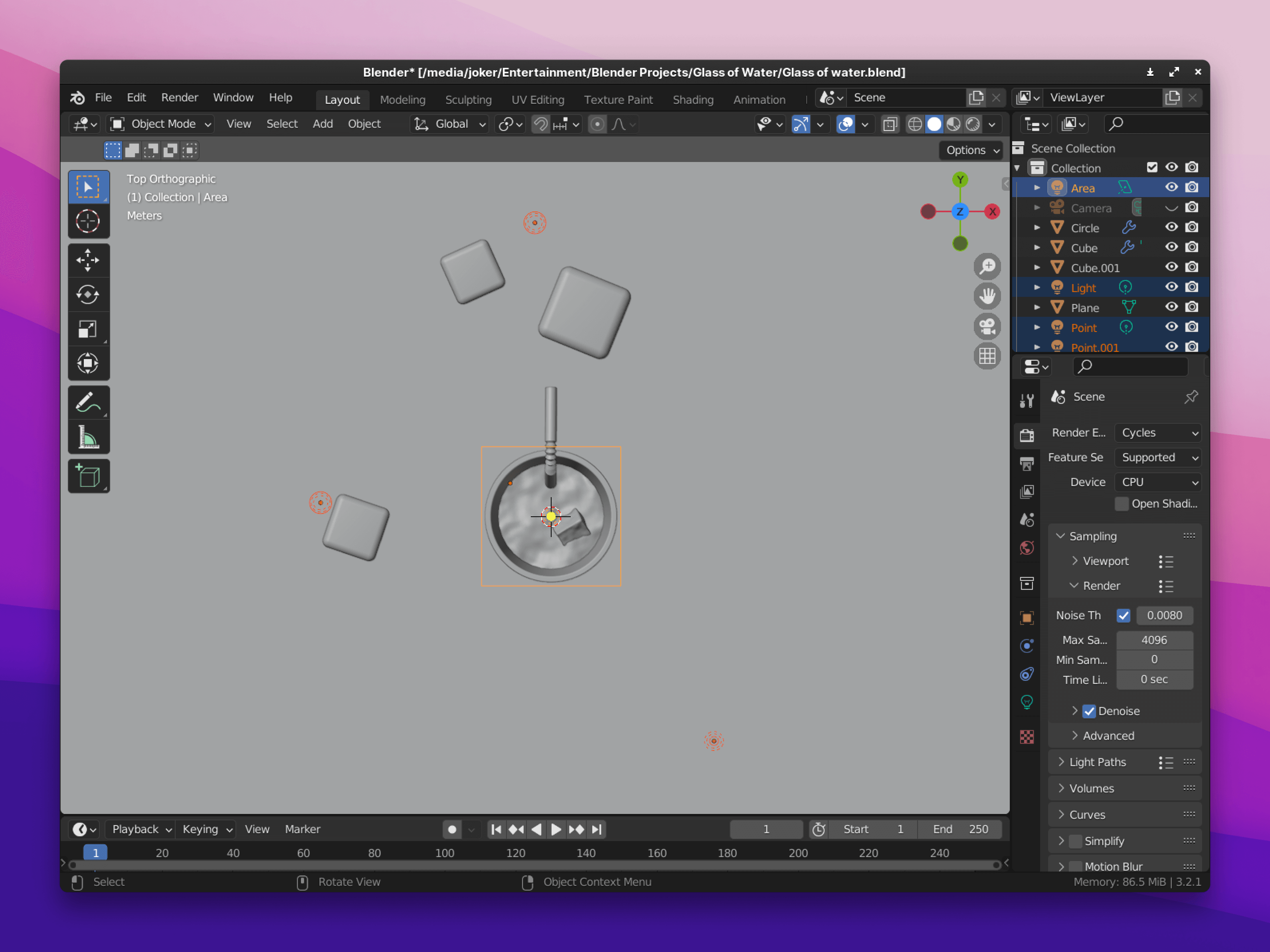Screen dimensions: 1270x952
Task: Select the Move tool in toolbar
Action: [88, 261]
